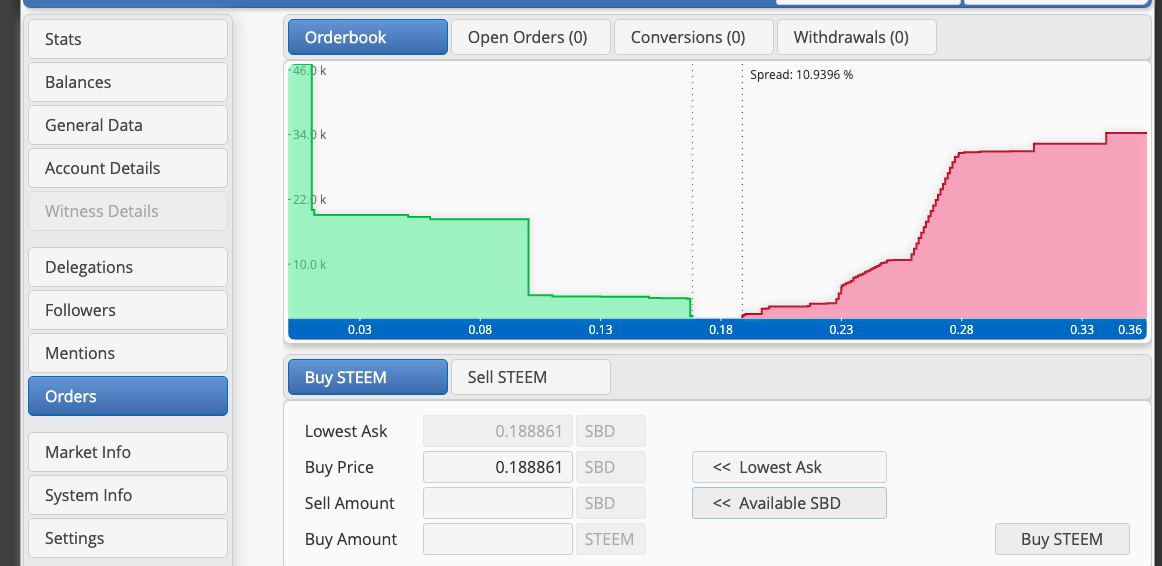This screenshot has height=566, width=1162.
Task: Open Settings from the sidebar
Action: (x=127, y=538)
